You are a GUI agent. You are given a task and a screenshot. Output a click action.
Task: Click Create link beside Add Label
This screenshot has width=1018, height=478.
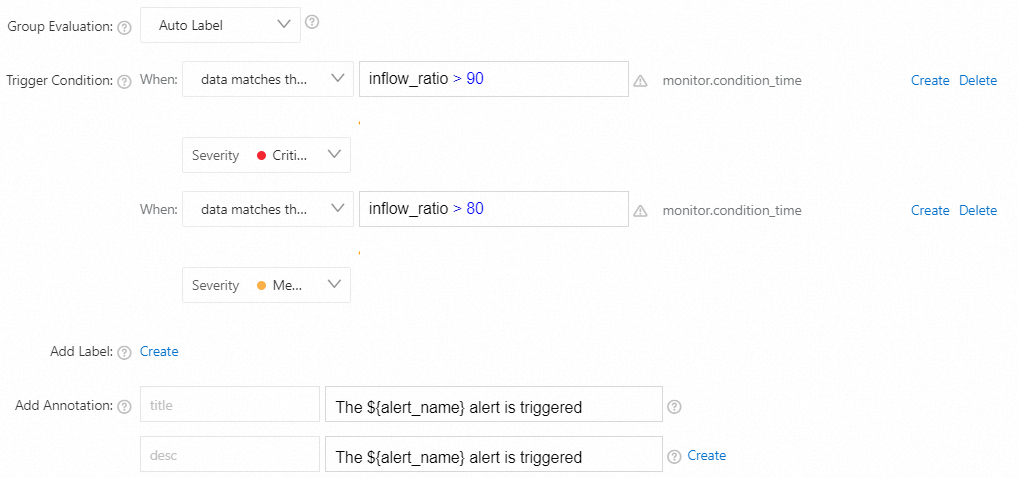click(x=159, y=351)
